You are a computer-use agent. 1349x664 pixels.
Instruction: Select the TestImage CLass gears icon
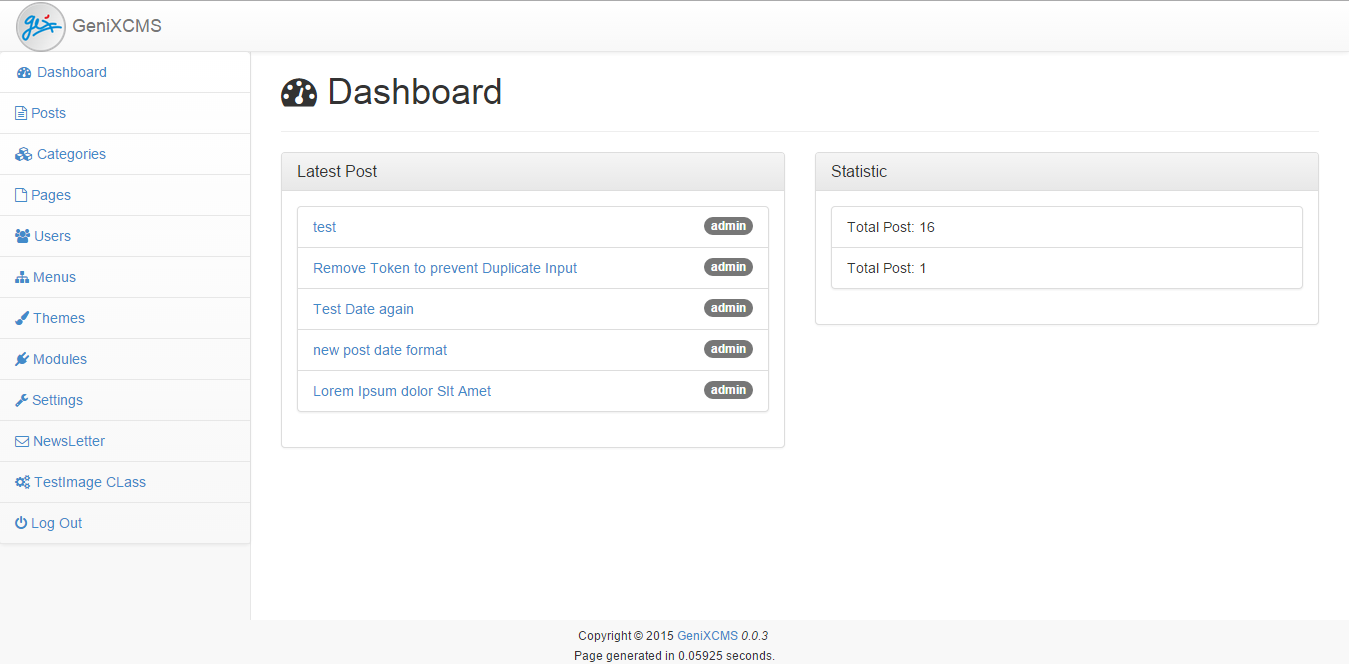point(20,481)
